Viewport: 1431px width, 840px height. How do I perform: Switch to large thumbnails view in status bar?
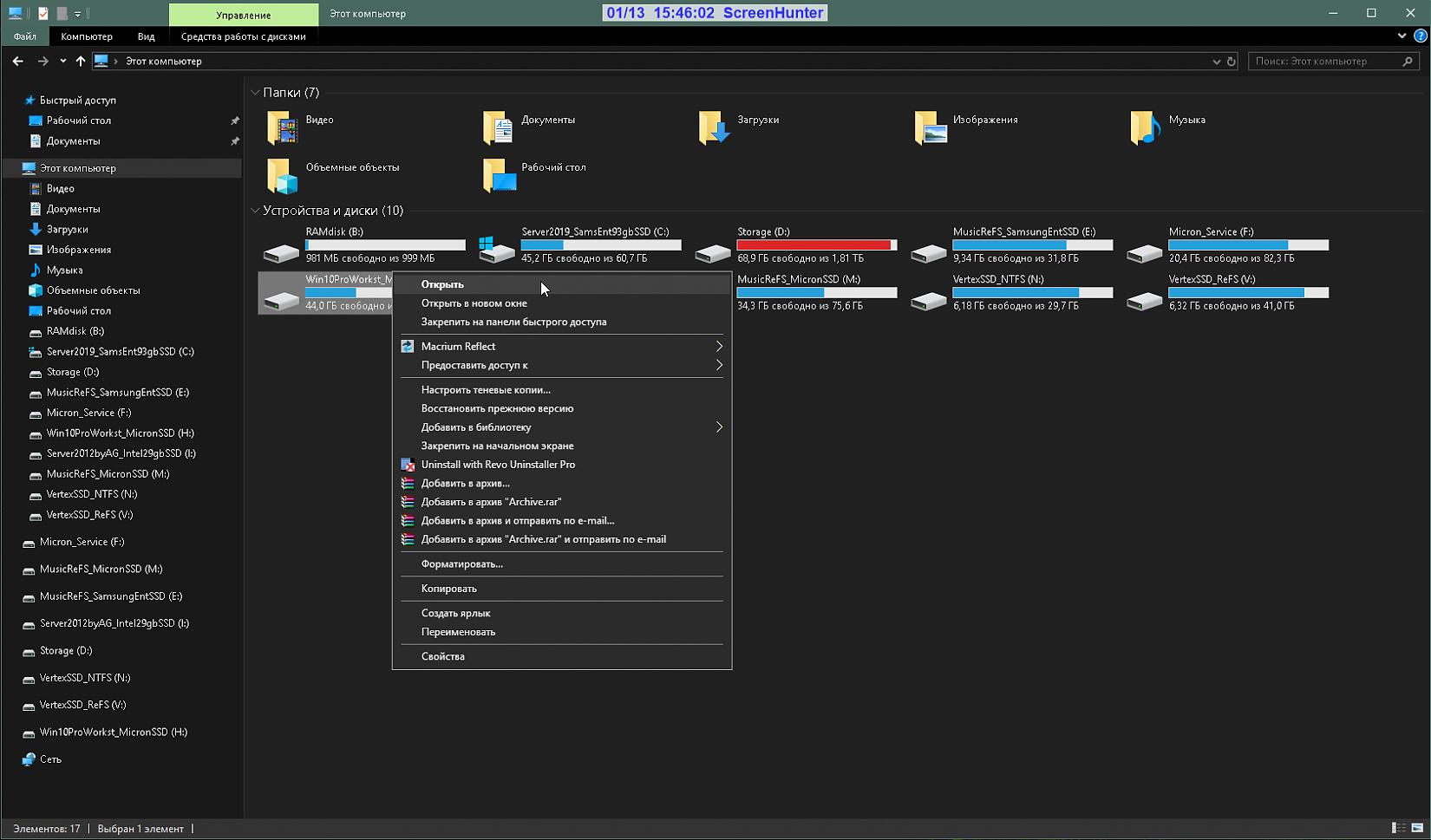click(x=1417, y=828)
